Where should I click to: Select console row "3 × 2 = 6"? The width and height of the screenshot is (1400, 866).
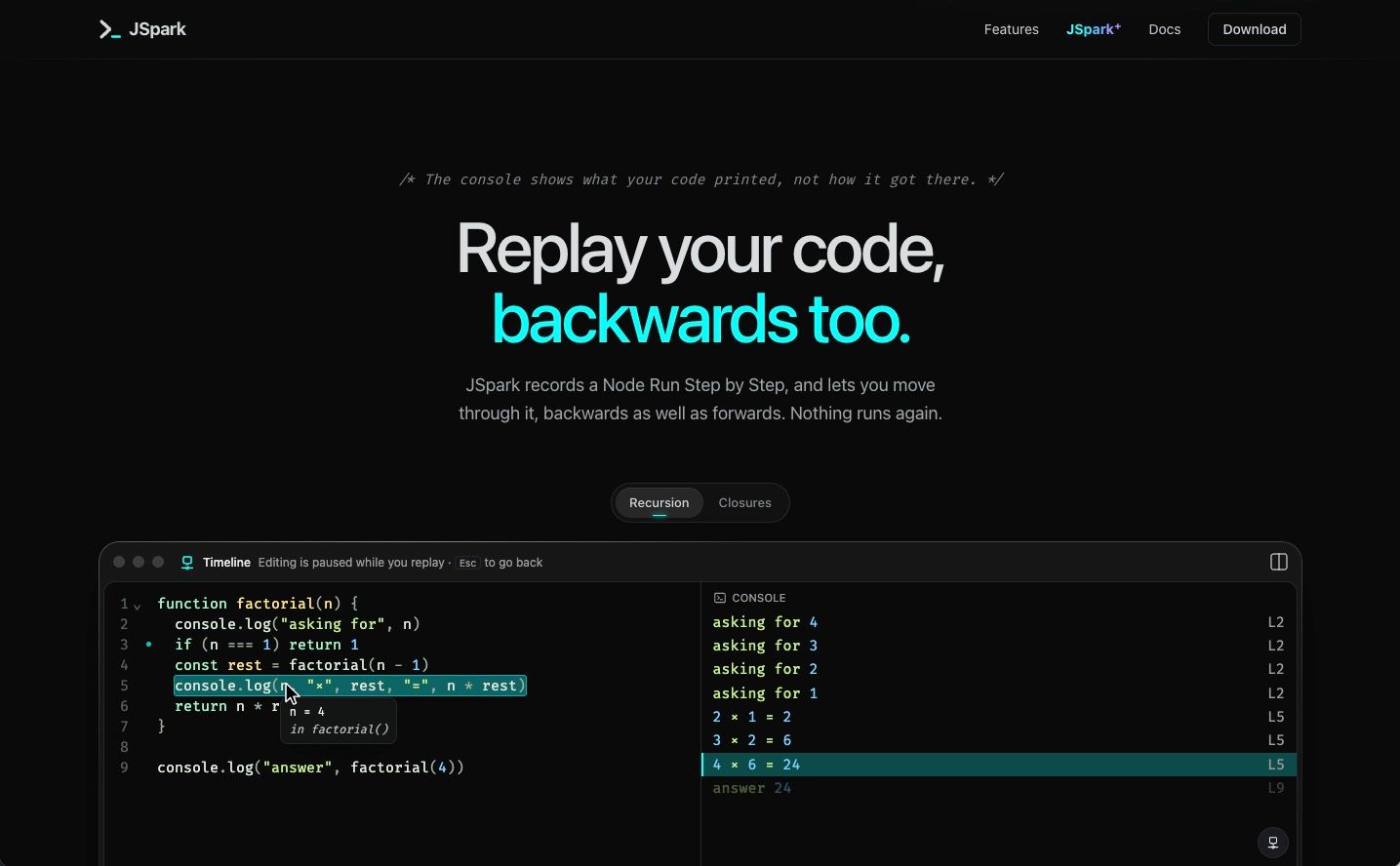point(998,740)
